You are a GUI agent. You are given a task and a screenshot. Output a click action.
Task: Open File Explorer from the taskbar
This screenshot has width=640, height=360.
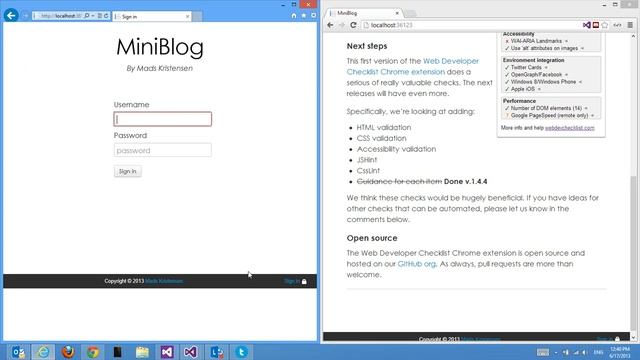pos(142,352)
